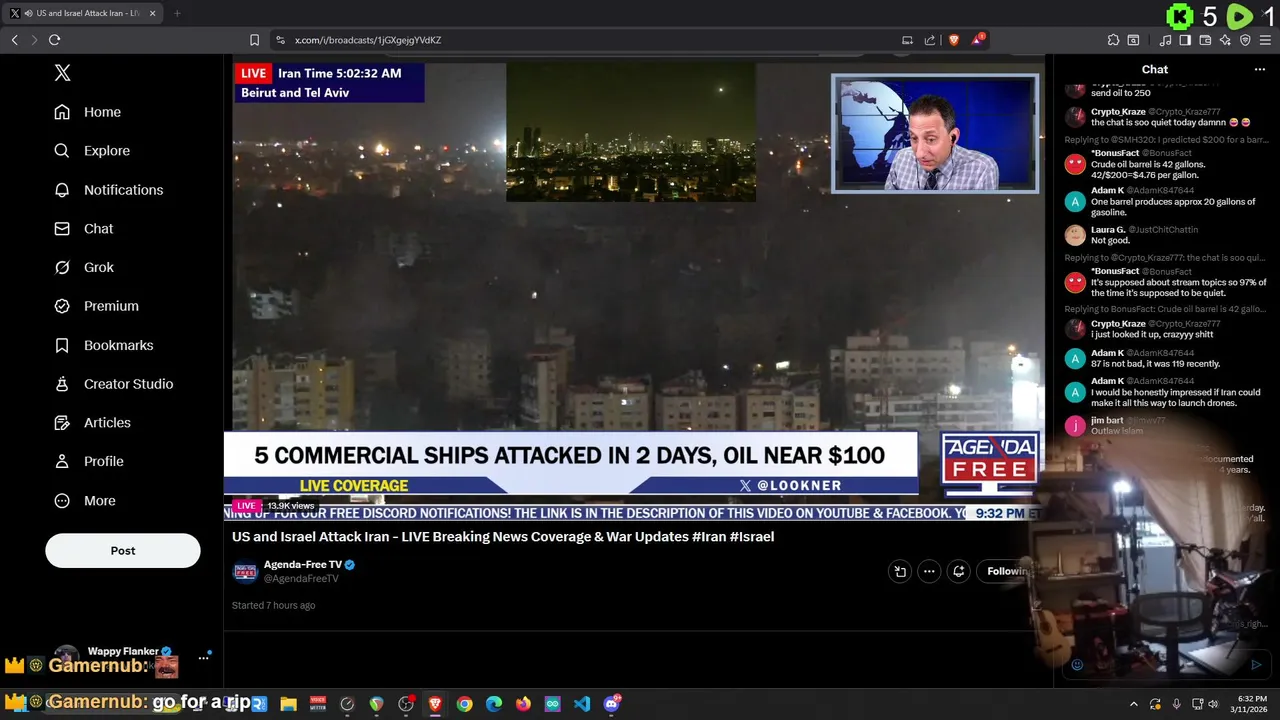Open broadcast three-dot options menu
Image resolution: width=1280 pixels, height=720 pixels.
tap(929, 572)
